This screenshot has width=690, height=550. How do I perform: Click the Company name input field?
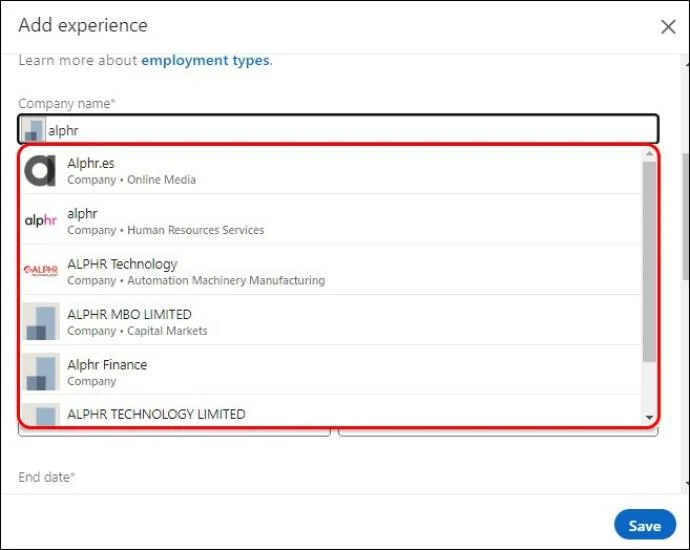338,129
